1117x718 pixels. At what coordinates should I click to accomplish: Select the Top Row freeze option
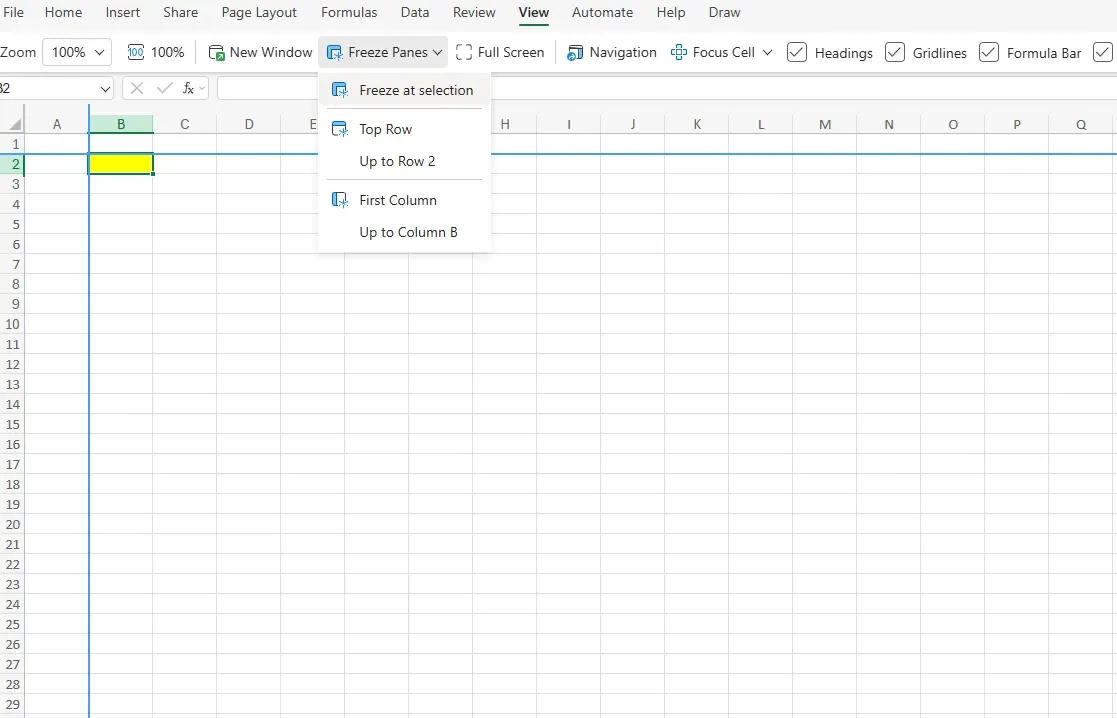(384, 129)
